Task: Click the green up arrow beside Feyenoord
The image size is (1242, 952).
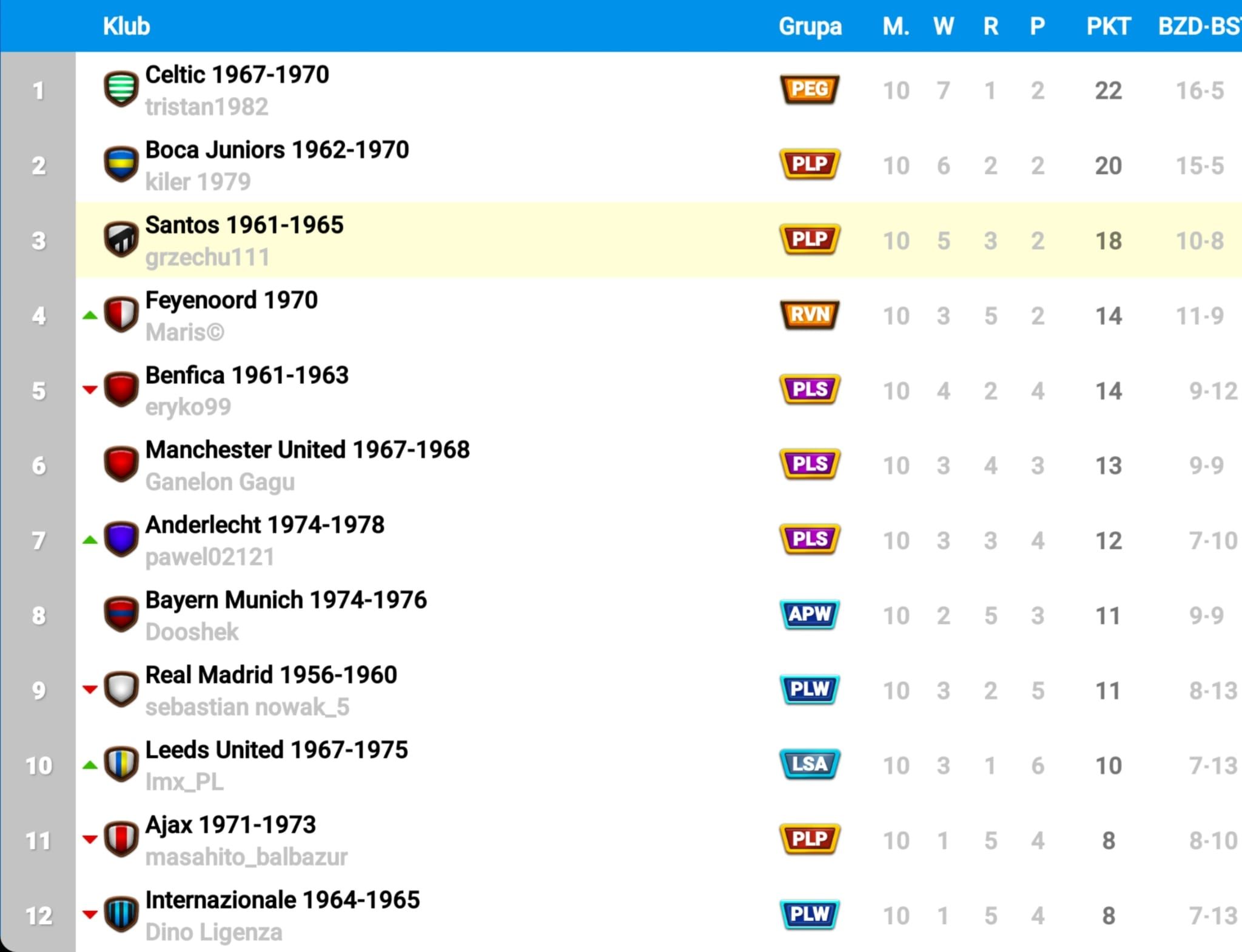Action: click(90, 315)
